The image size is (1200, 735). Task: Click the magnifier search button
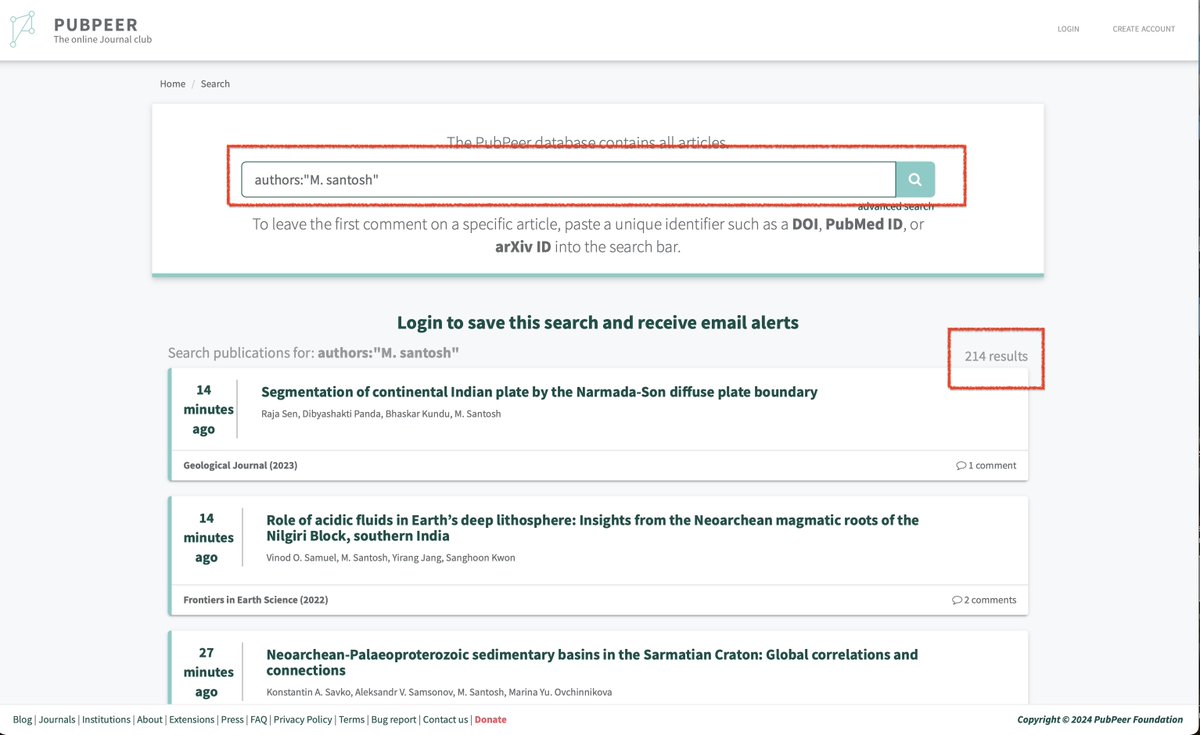click(x=915, y=180)
